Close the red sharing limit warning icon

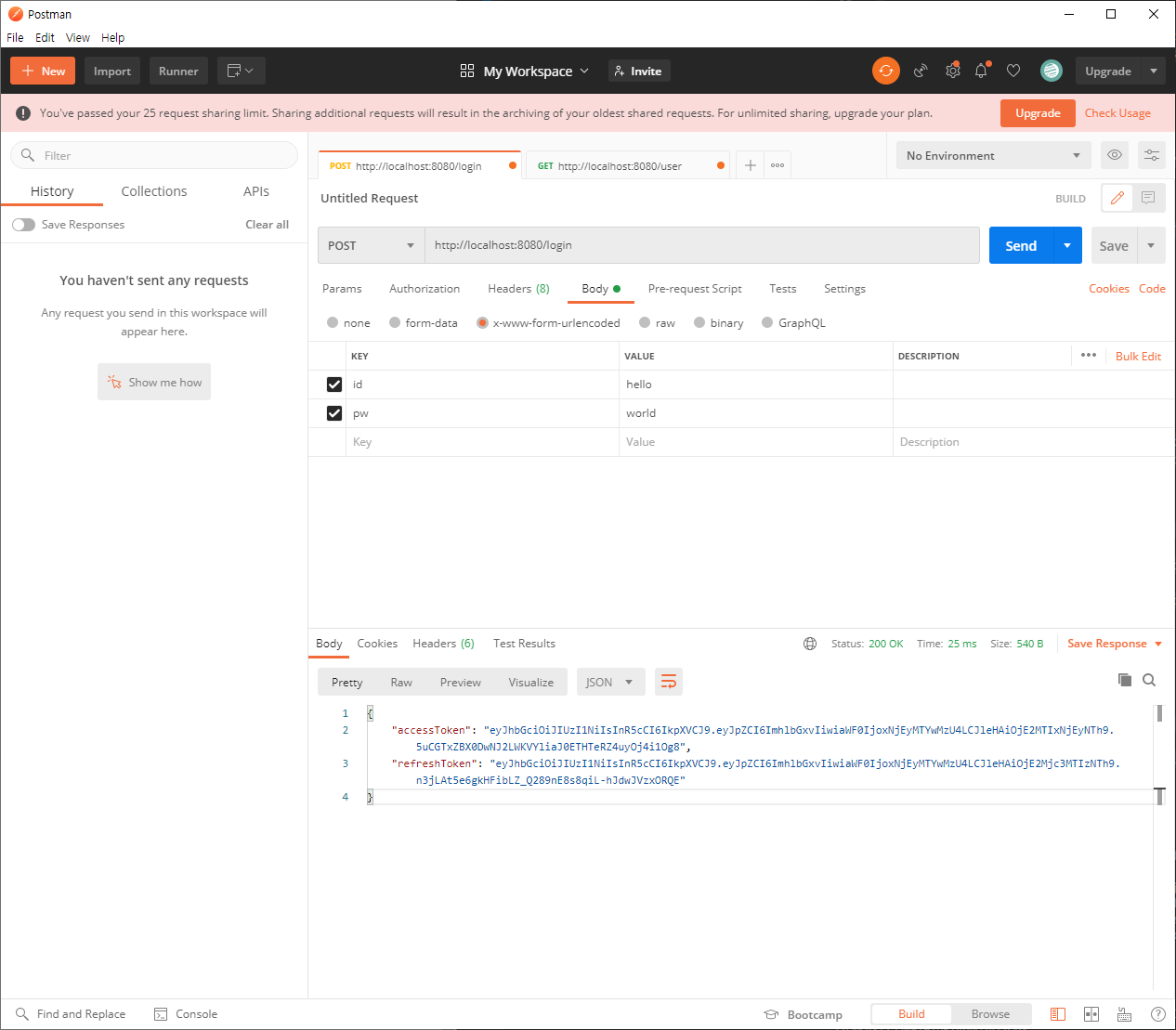23,113
